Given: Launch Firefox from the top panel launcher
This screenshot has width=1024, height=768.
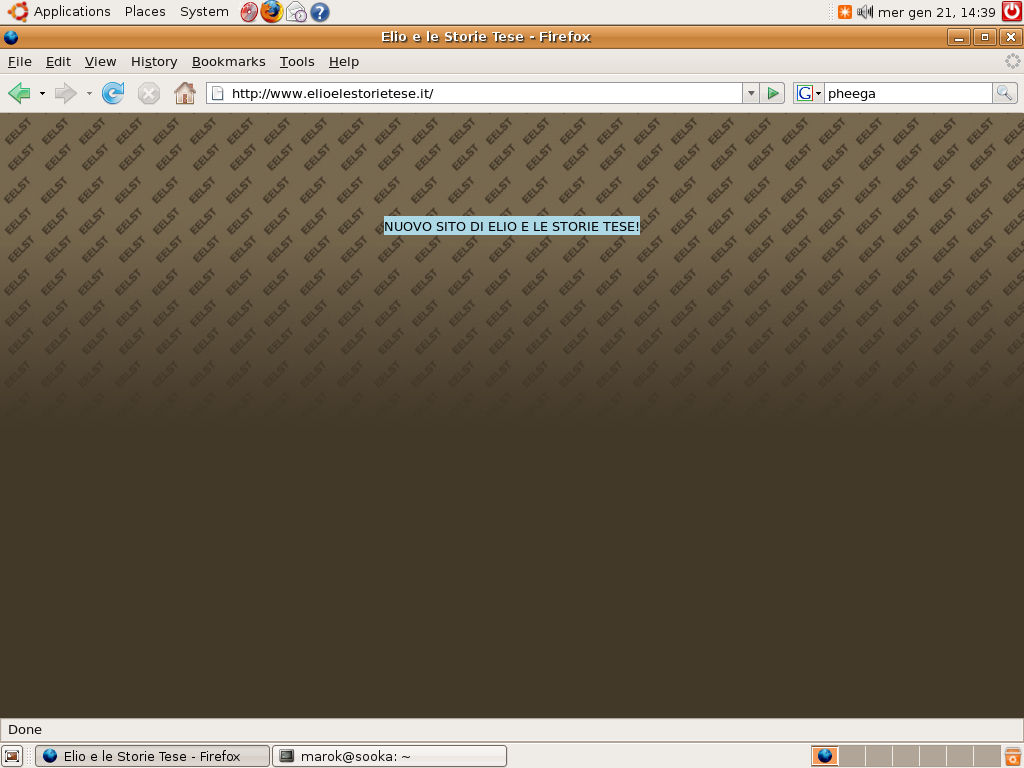Looking at the screenshot, I should click(272, 12).
